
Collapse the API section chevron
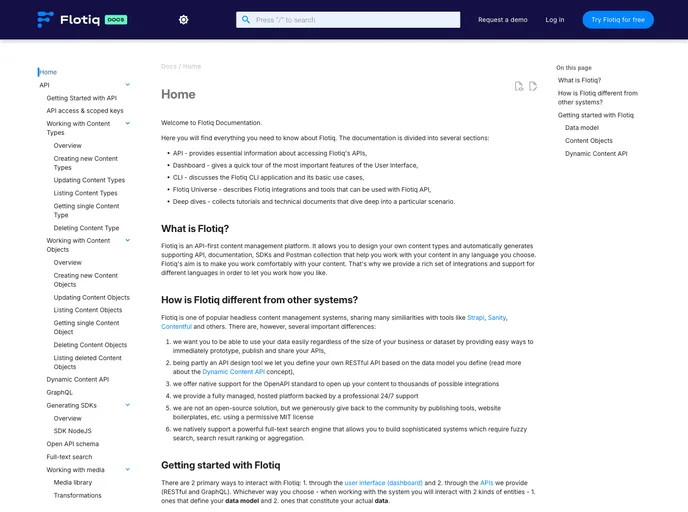click(x=128, y=85)
